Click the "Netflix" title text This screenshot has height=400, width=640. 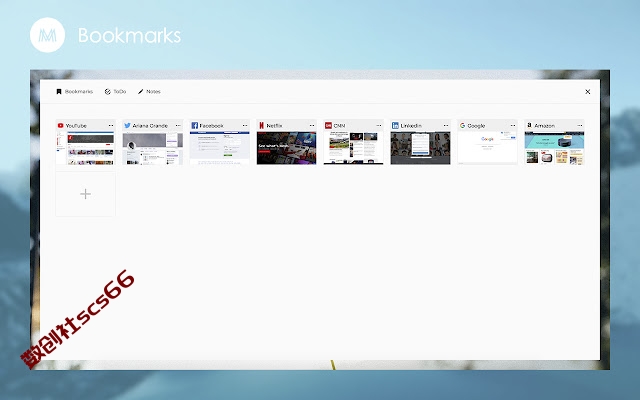(274, 126)
